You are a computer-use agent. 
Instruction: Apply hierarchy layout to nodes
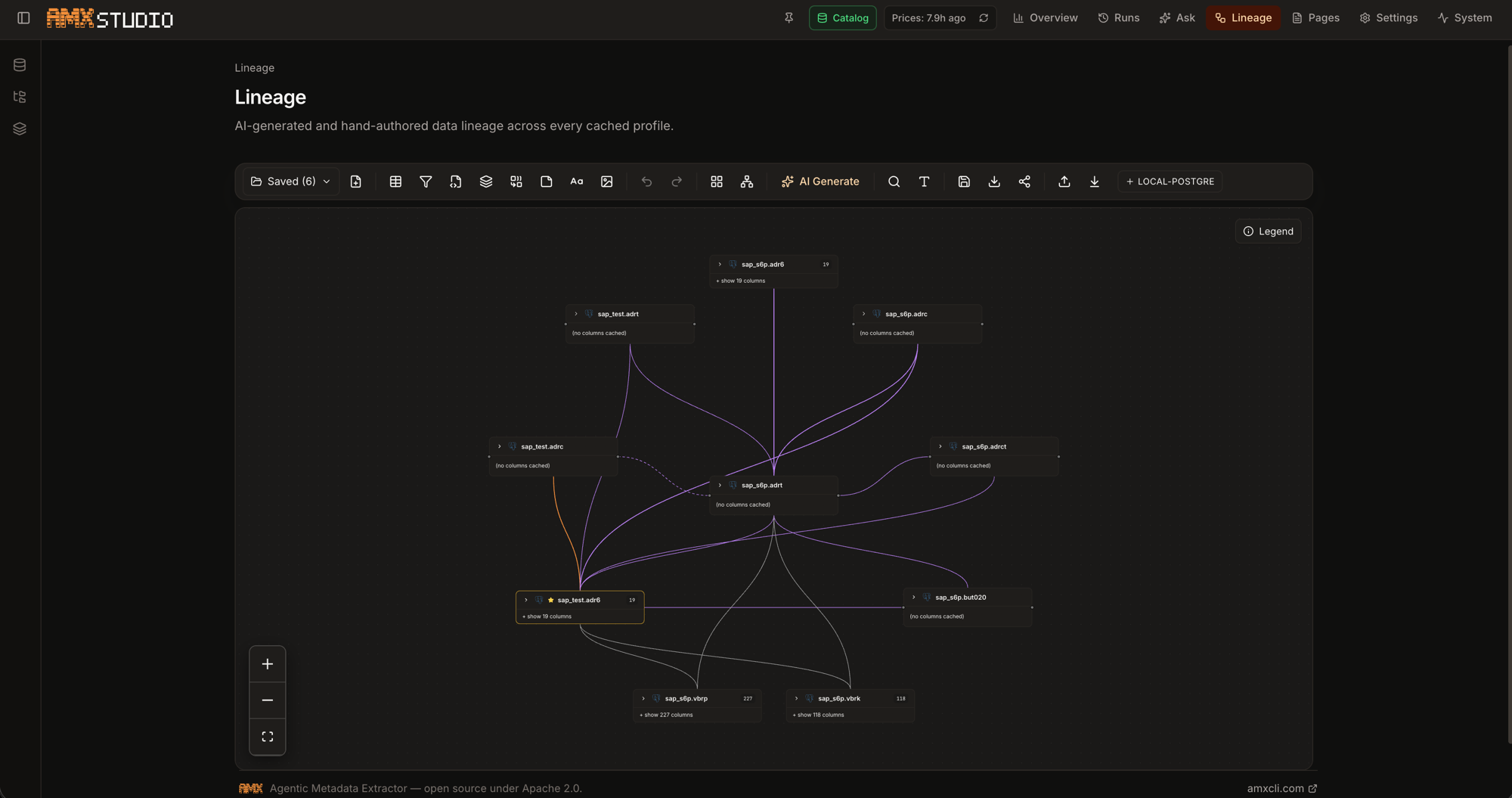[747, 182]
